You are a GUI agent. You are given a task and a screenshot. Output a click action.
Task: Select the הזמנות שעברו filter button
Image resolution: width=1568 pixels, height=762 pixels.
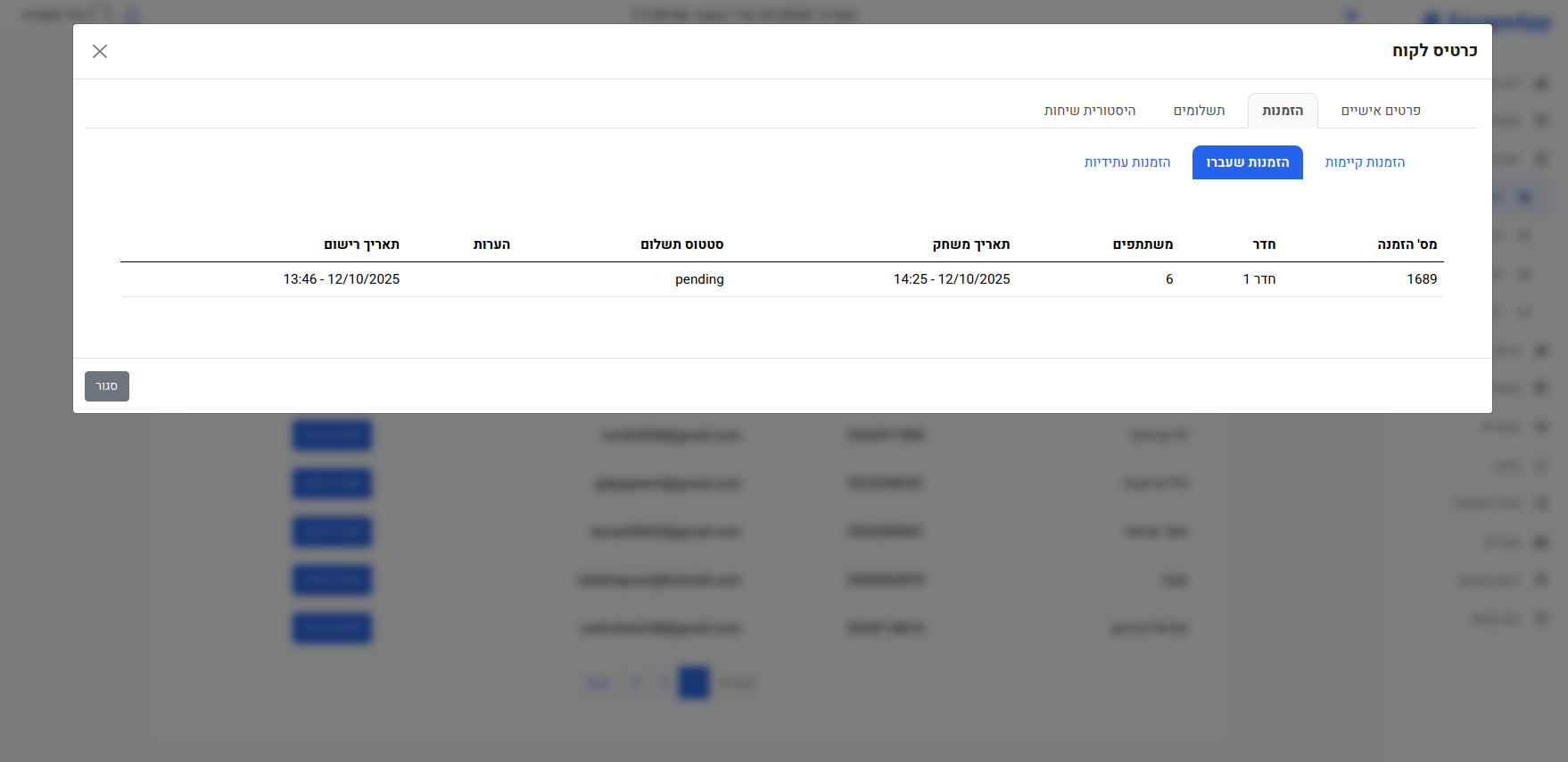1247,162
